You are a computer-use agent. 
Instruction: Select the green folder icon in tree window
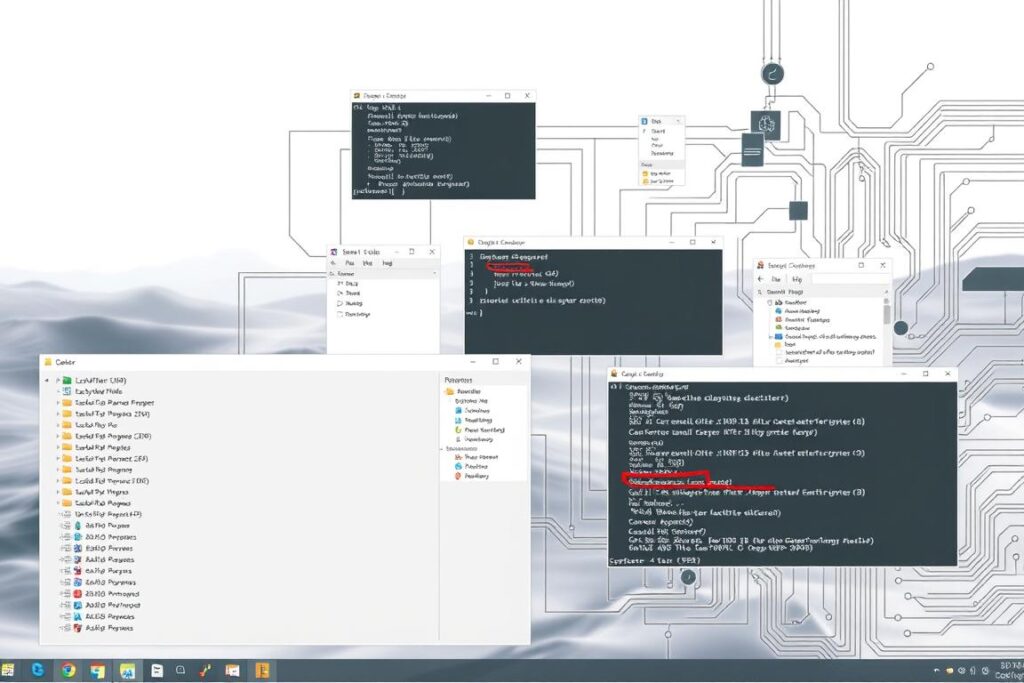click(67, 380)
